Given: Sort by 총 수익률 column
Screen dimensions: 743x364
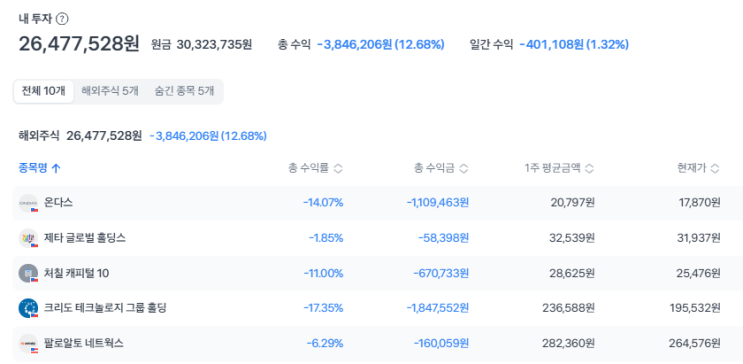Looking at the screenshot, I should coord(315,168).
